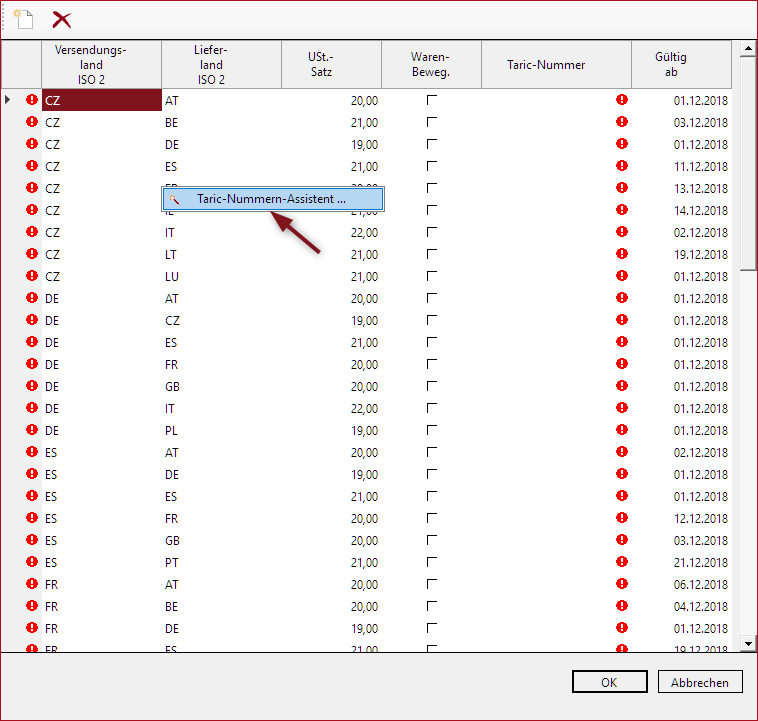Click the red X delete icon
The image size is (758, 721).
[x=62, y=19]
